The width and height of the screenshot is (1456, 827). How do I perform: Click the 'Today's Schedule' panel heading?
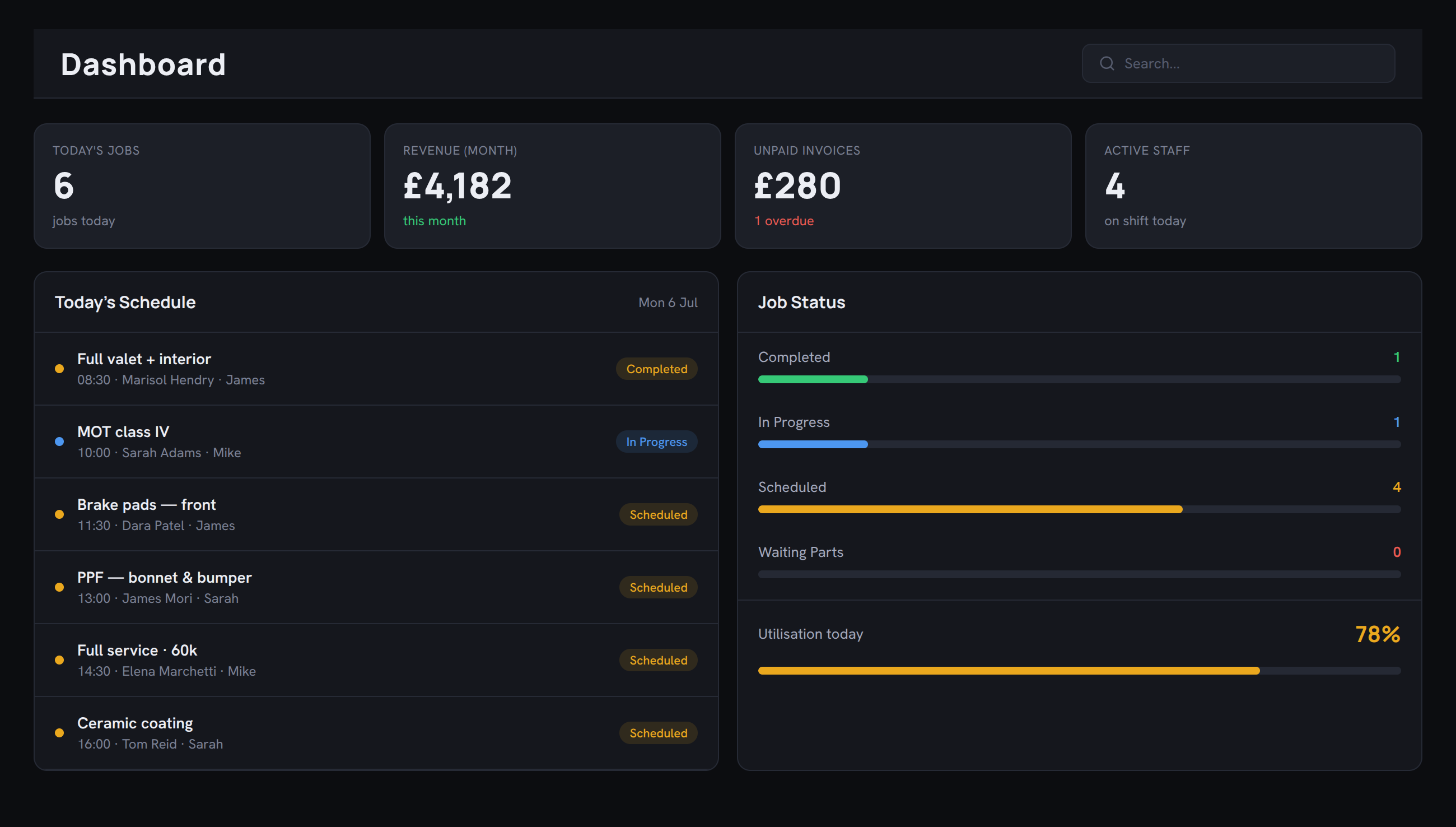tap(125, 302)
